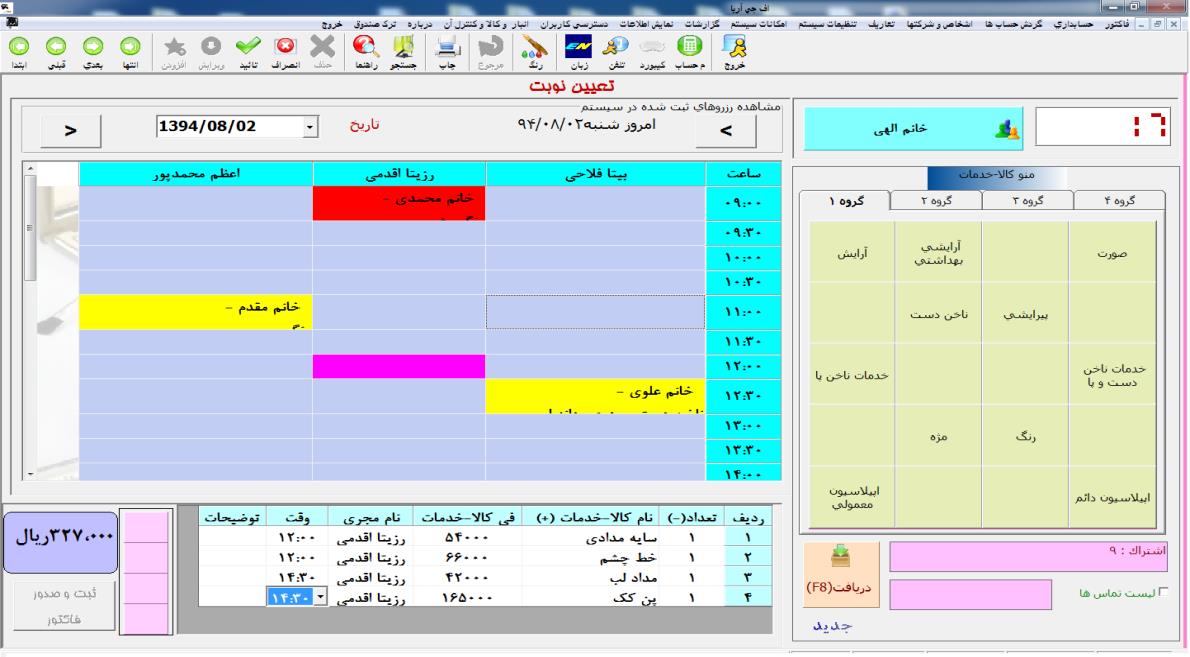Click the yellow خانم مقدم appointment block
The width and height of the screenshot is (1190, 657).
(196, 312)
